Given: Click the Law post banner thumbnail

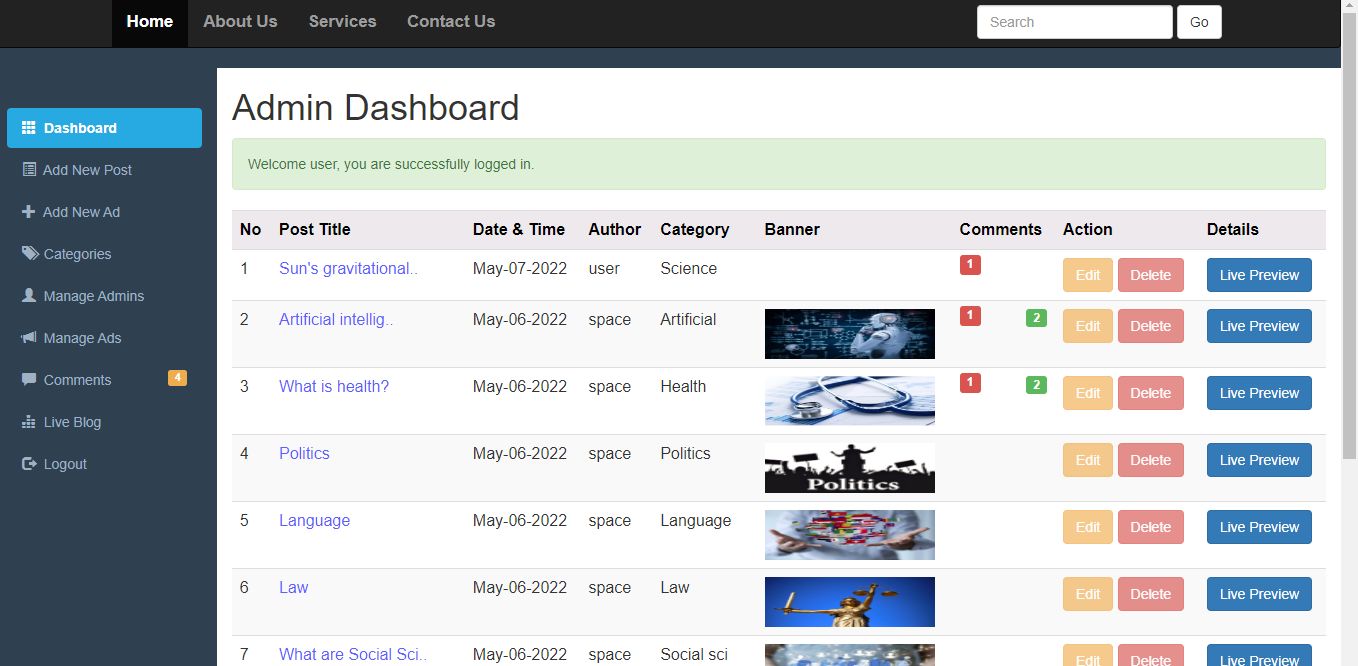Looking at the screenshot, I should click(849, 602).
